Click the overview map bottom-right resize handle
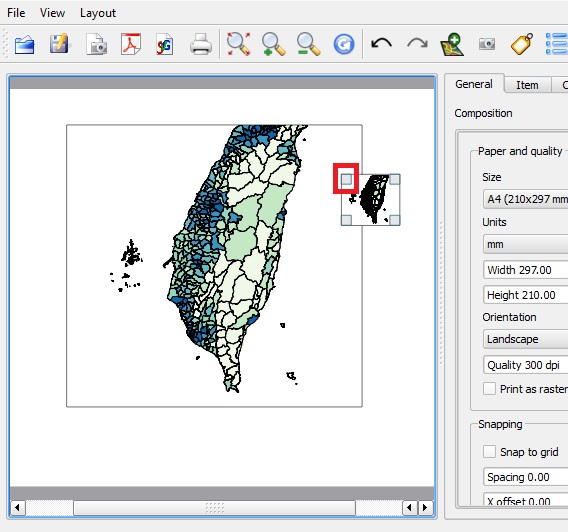Image resolution: width=568 pixels, height=532 pixels. tap(395, 220)
